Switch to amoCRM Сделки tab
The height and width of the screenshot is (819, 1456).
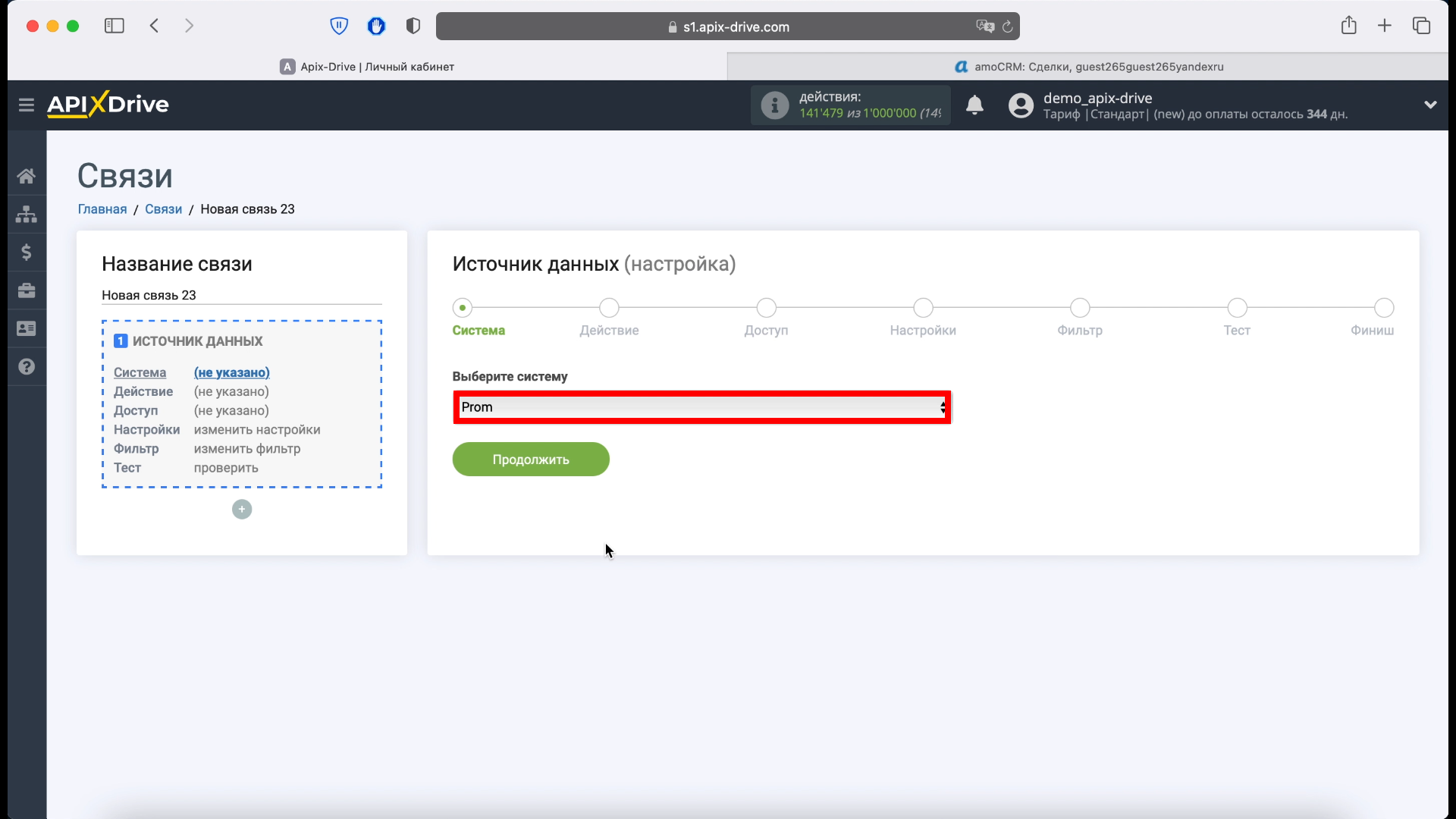coord(1088,67)
